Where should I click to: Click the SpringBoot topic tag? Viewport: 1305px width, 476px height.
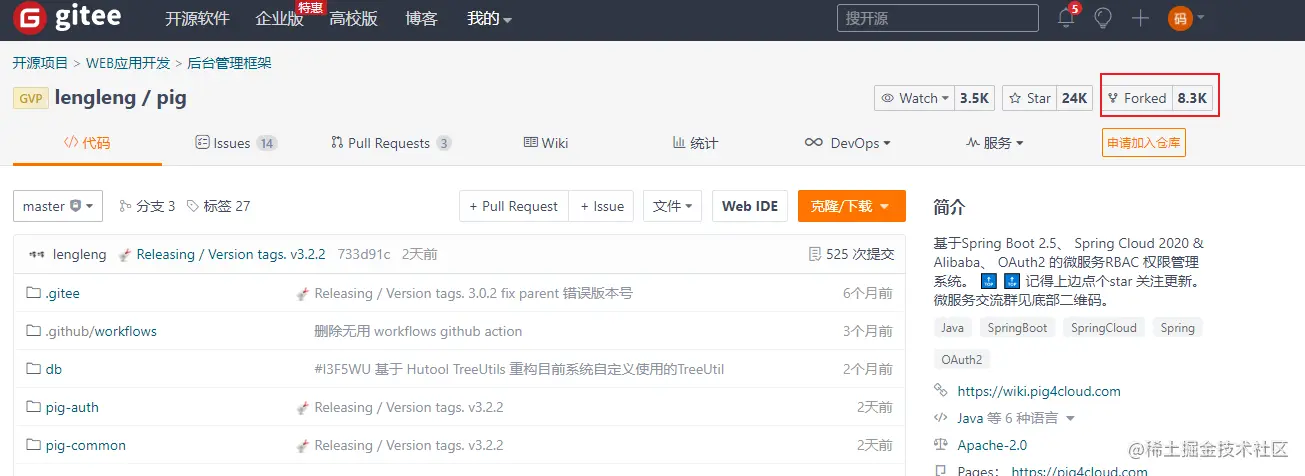pos(1017,328)
